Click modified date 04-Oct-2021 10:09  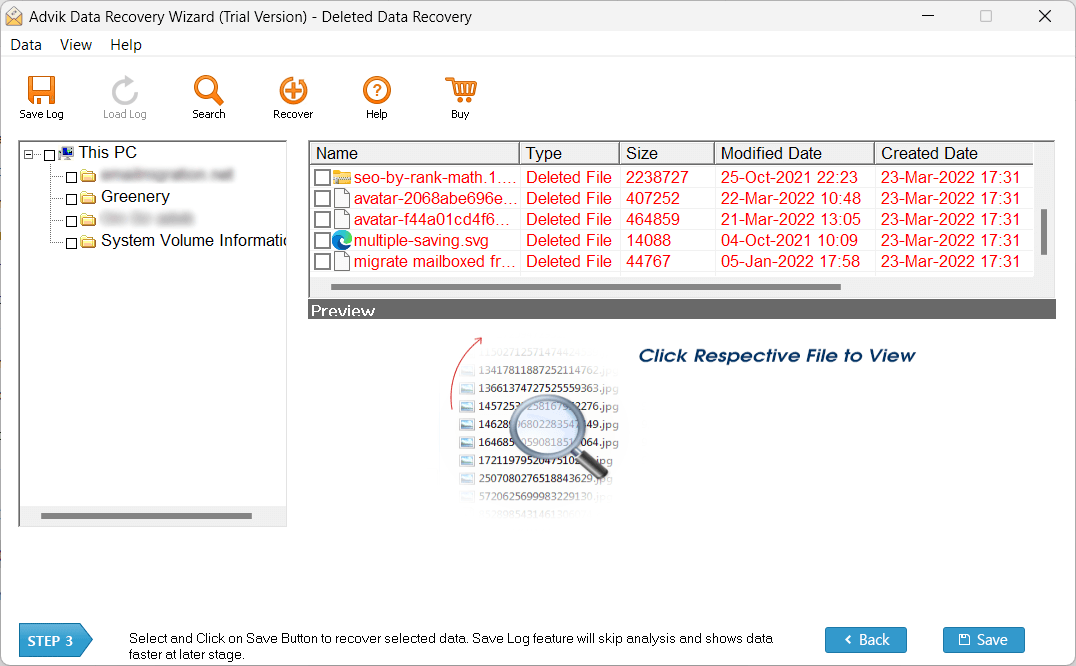pos(789,241)
